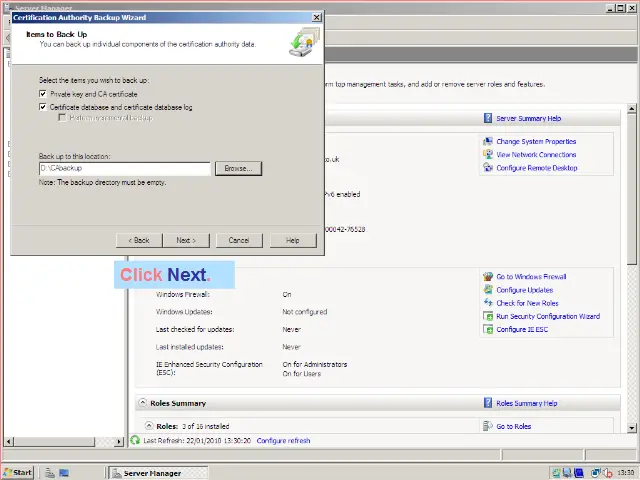Open the View Network Connections link
This screenshot has height=480, width=640.
536,154
